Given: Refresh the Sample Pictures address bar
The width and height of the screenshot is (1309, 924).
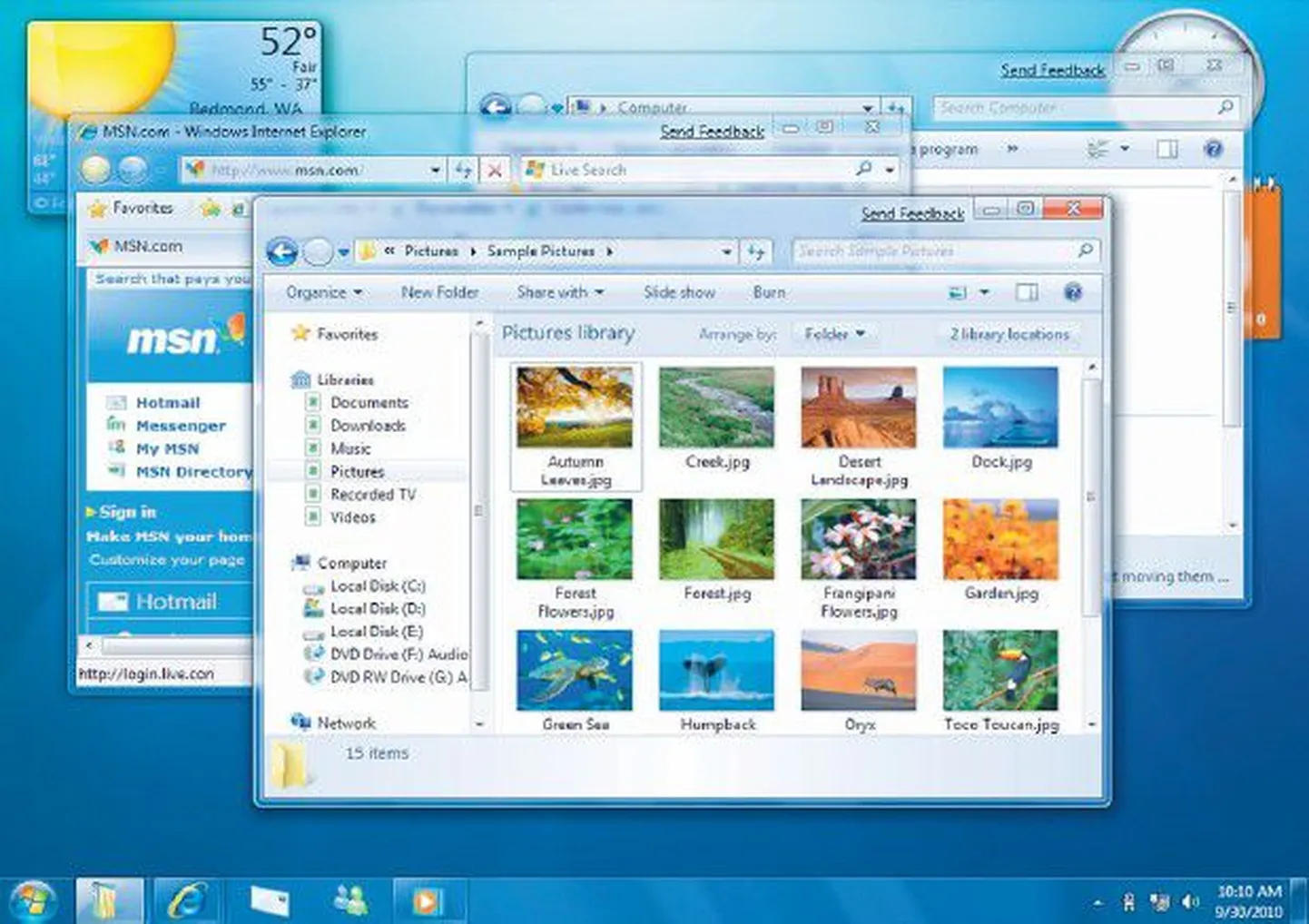Looking at the screenshot, I should click(x=756, y=251).
